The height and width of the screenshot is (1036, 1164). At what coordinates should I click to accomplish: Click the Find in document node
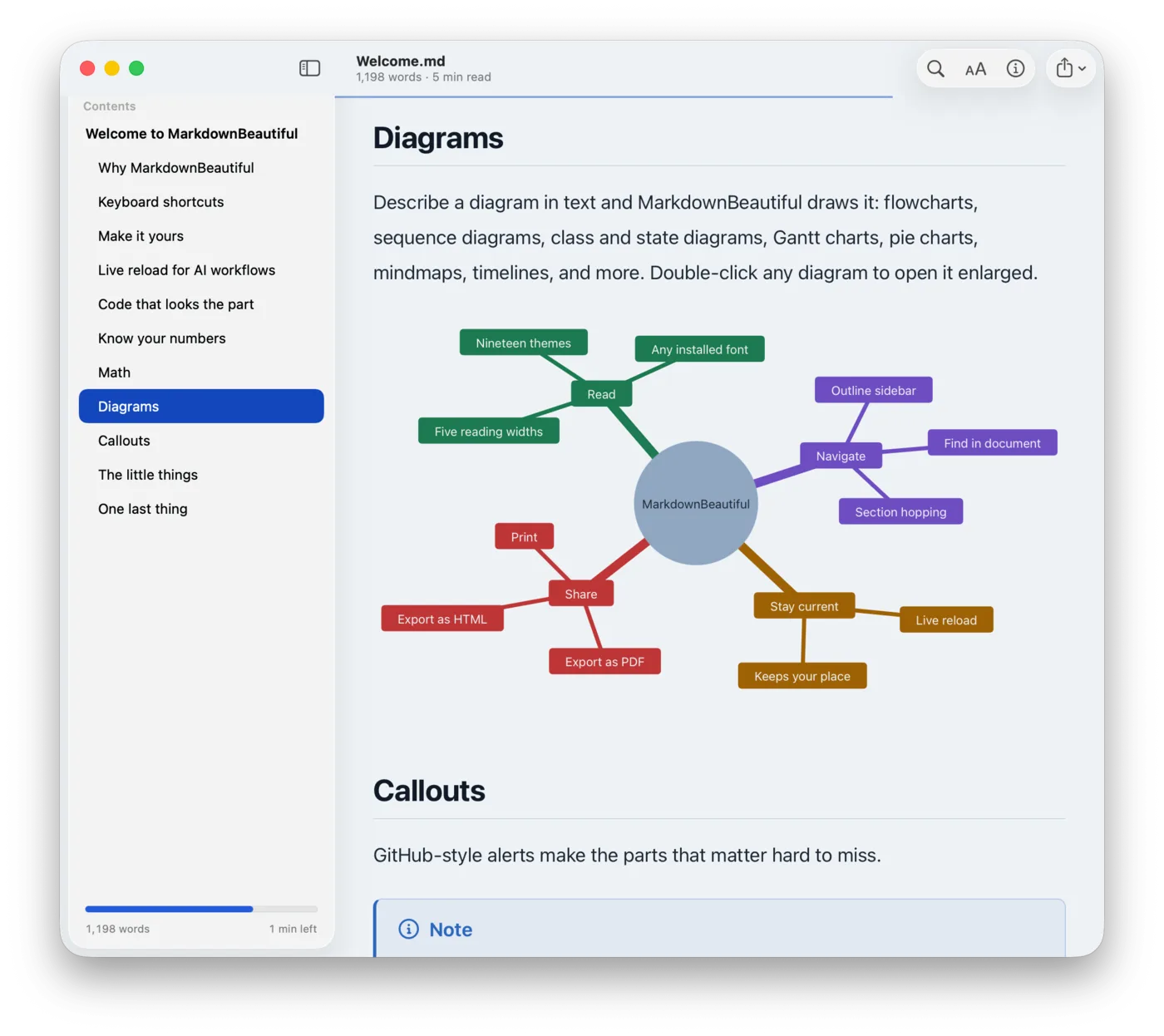[x=992, y=443]
